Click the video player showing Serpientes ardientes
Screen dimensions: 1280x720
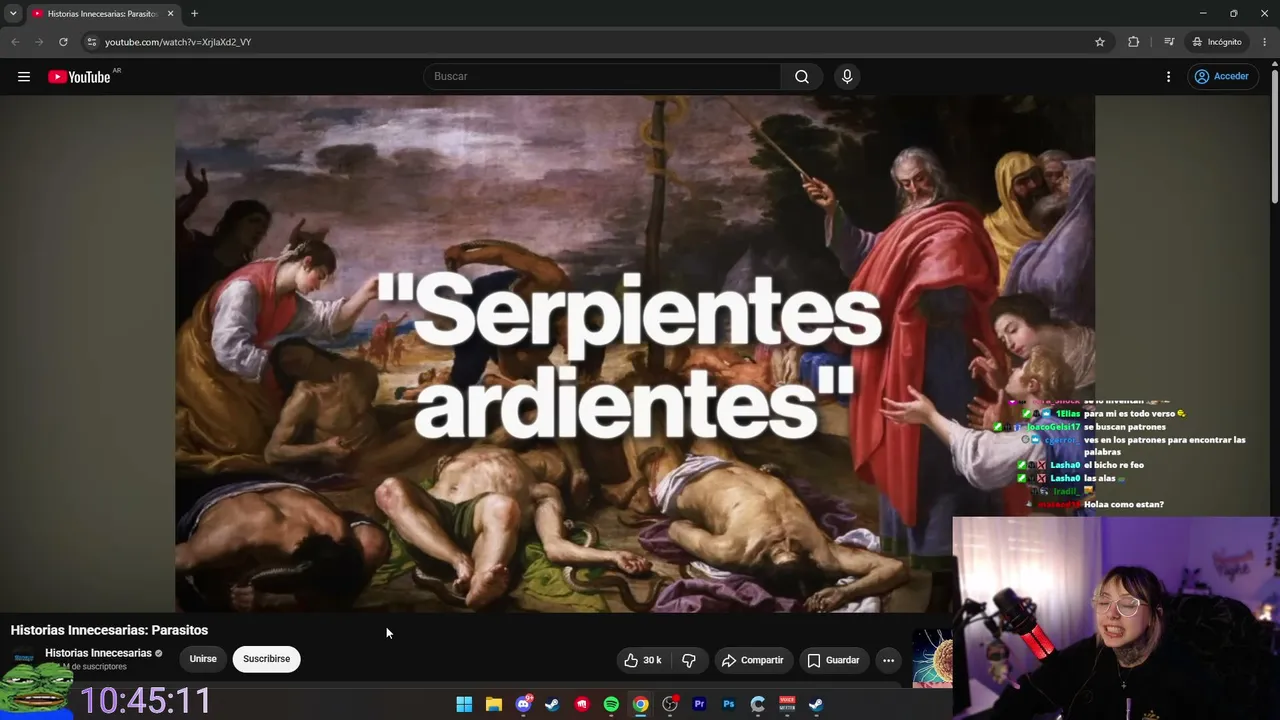(635, 353)
